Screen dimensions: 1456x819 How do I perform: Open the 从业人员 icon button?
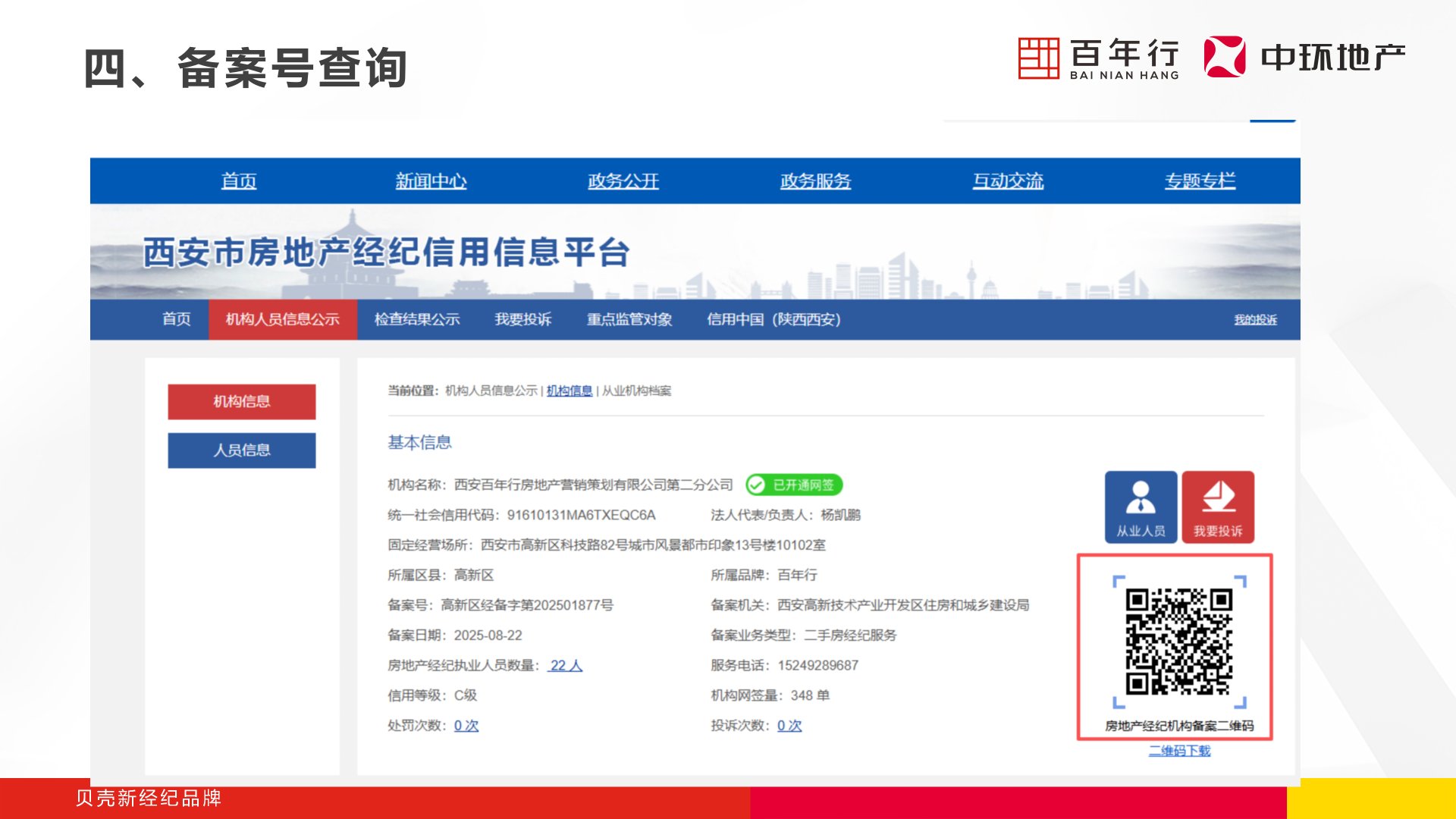[x=1141, y=507]
